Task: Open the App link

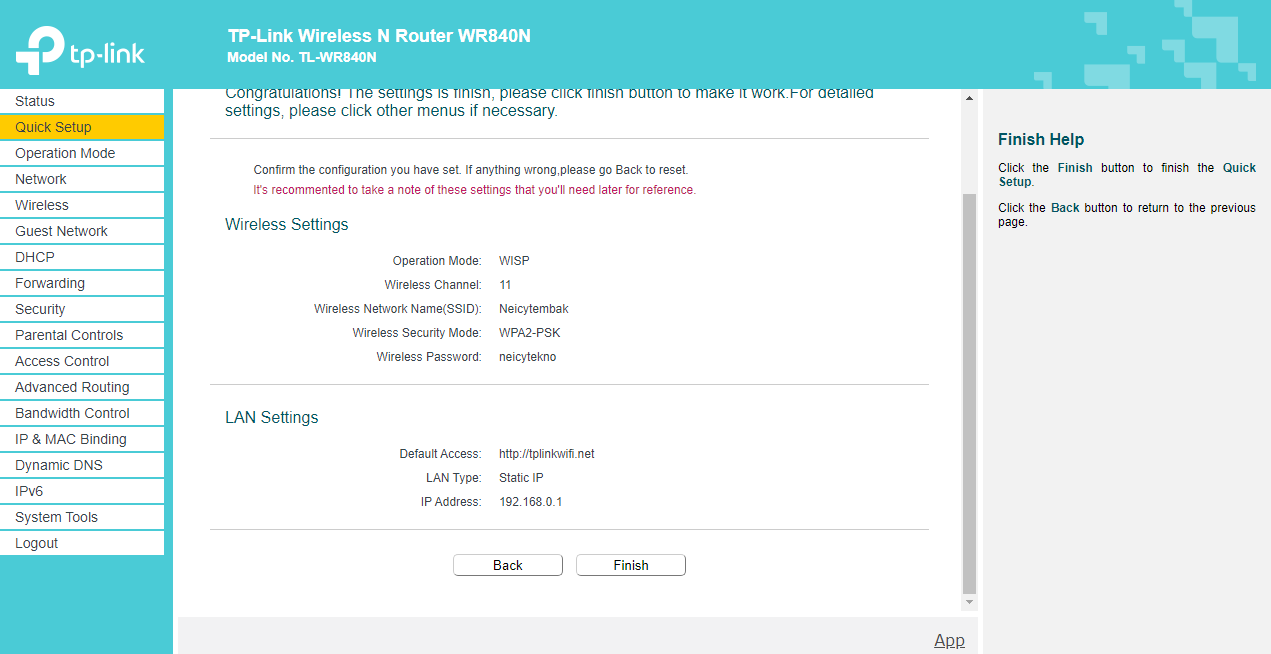Action: 949,640
